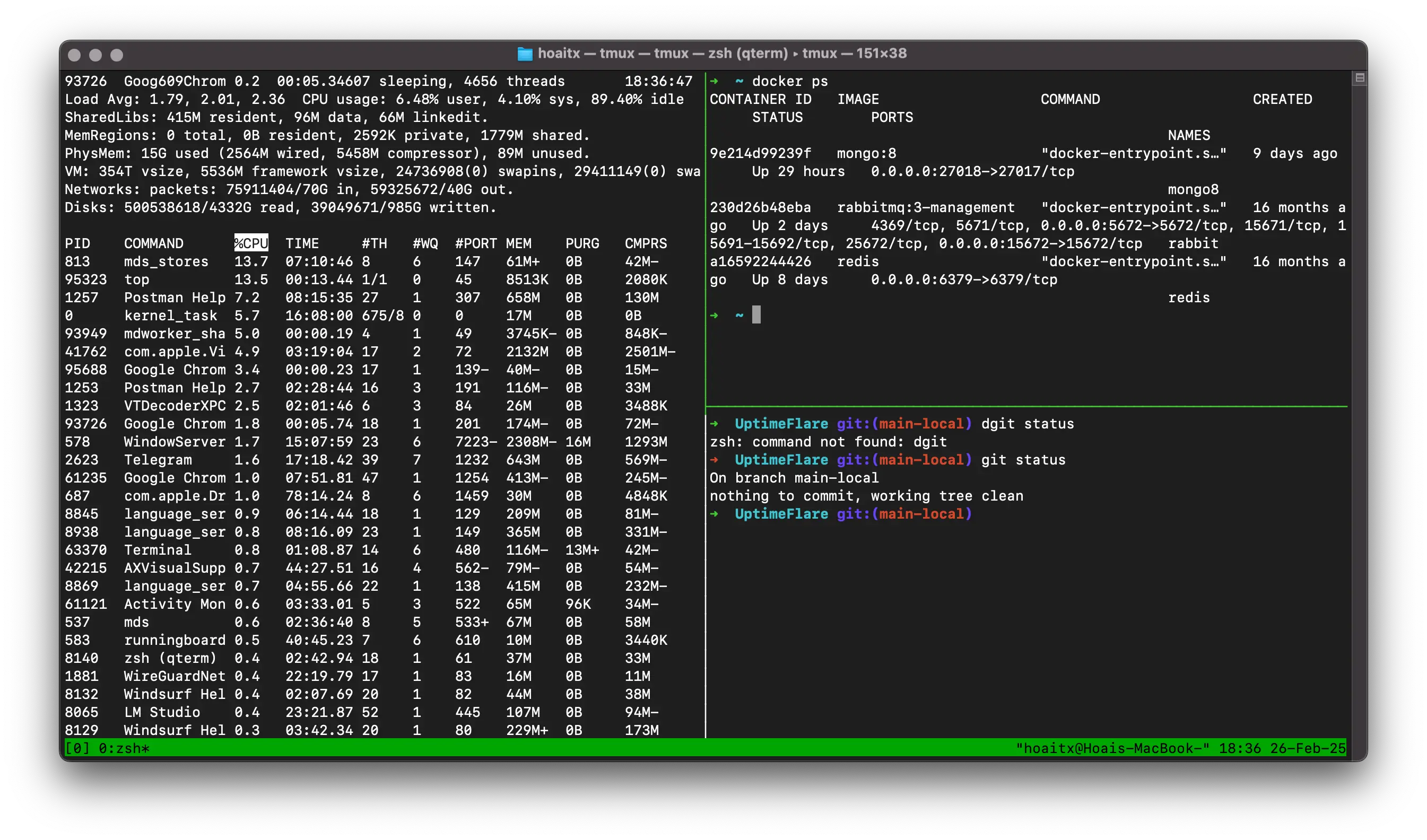Click the mongo:8 image name in docker output
This screenshot has height=840, width=1427.
(x=866, y=153)
